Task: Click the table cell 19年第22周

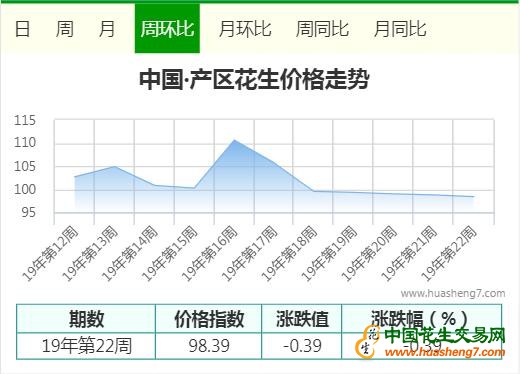Action: click(x=87, y=346)
